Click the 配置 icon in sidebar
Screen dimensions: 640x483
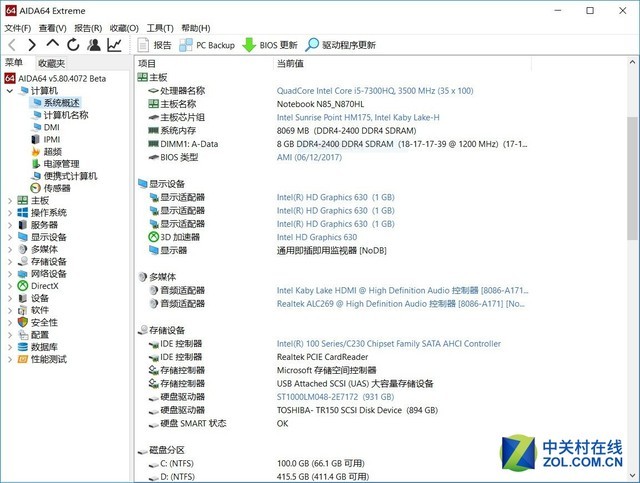23,335
